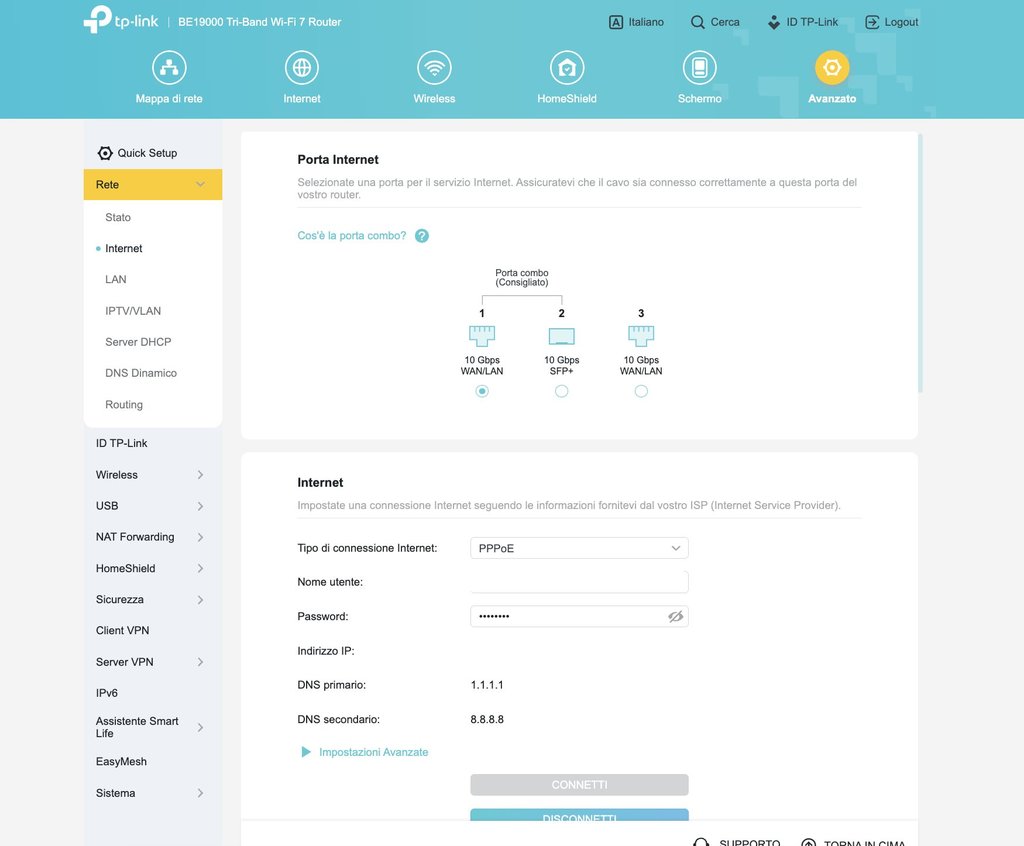Open Server DHCP in the sidebar
The height and width of the screenshot is (846, 1024).
(138, 342)
